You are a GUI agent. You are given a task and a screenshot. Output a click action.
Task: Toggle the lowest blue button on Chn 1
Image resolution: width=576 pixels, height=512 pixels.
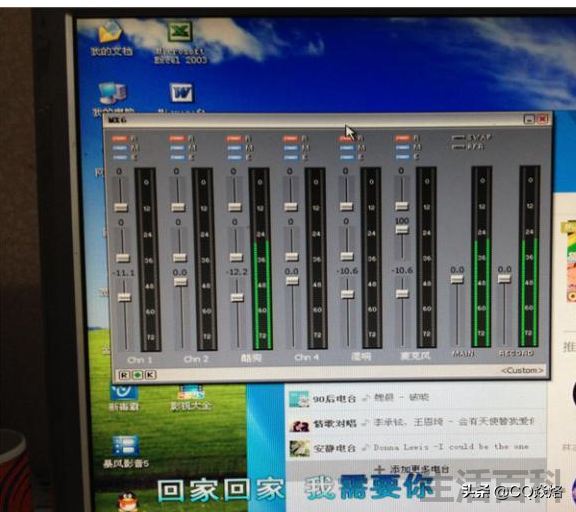coord(120,157)
